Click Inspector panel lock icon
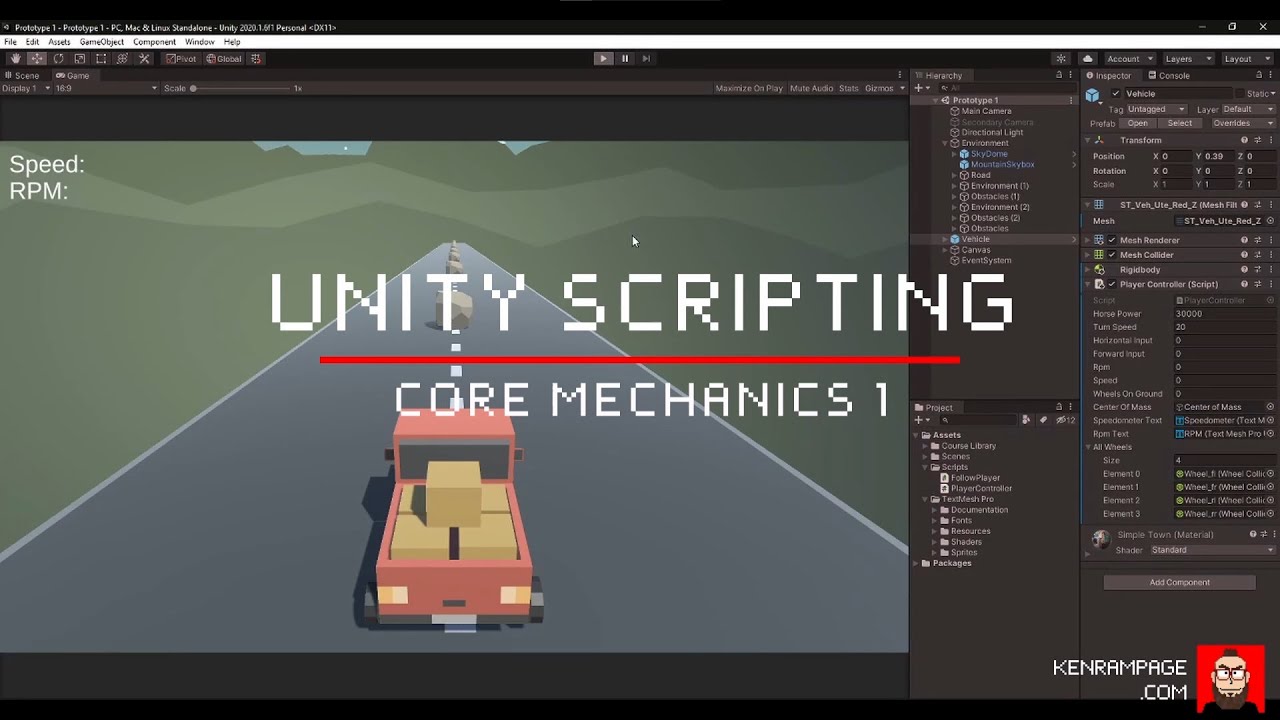Image resolution: width=1280 pixels, height=720 pixels. coord(1259,75)
